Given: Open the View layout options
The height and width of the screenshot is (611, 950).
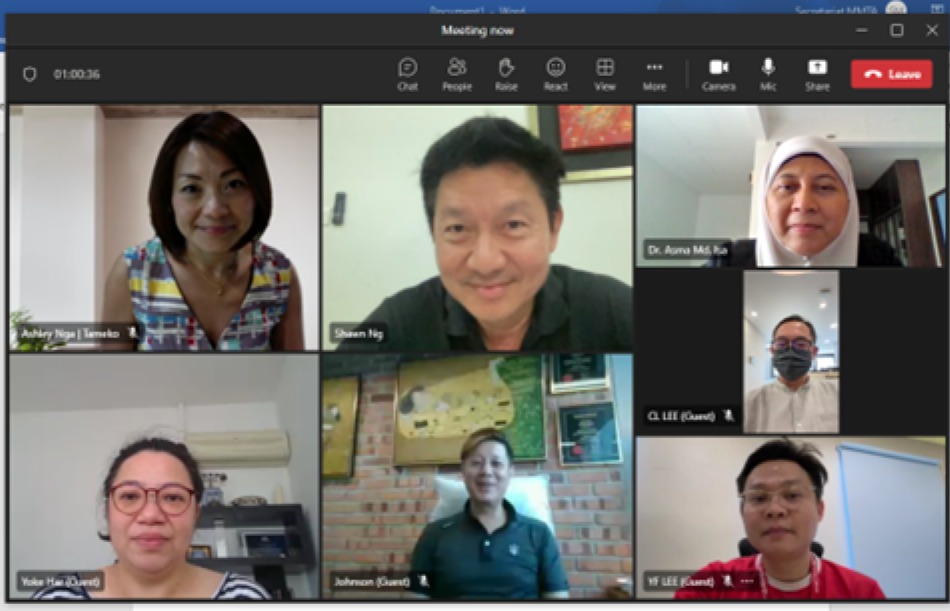Looking at the screenshot, I should pyautogui.click(x=605, y=74).
